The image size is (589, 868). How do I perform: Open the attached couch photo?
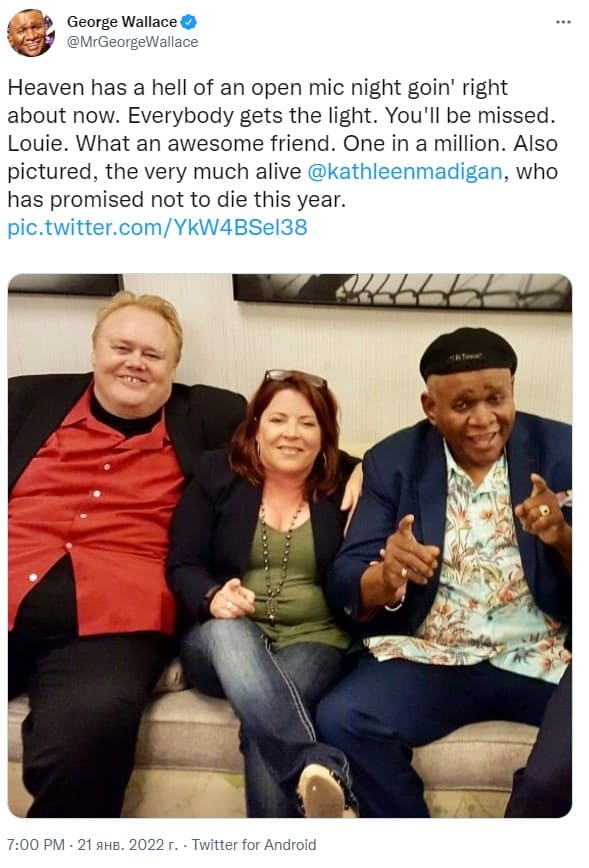point(290,545)
